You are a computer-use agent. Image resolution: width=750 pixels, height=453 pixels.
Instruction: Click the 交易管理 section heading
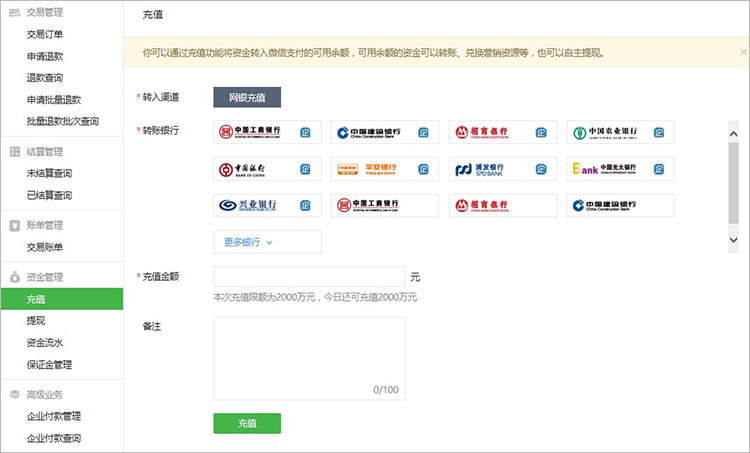pyautogui.click(x=45, y=13)
